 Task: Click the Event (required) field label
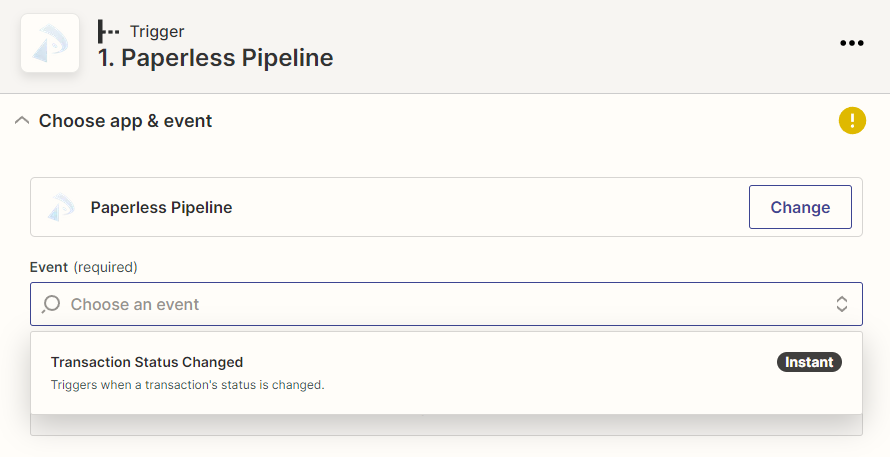coord(83,267)
